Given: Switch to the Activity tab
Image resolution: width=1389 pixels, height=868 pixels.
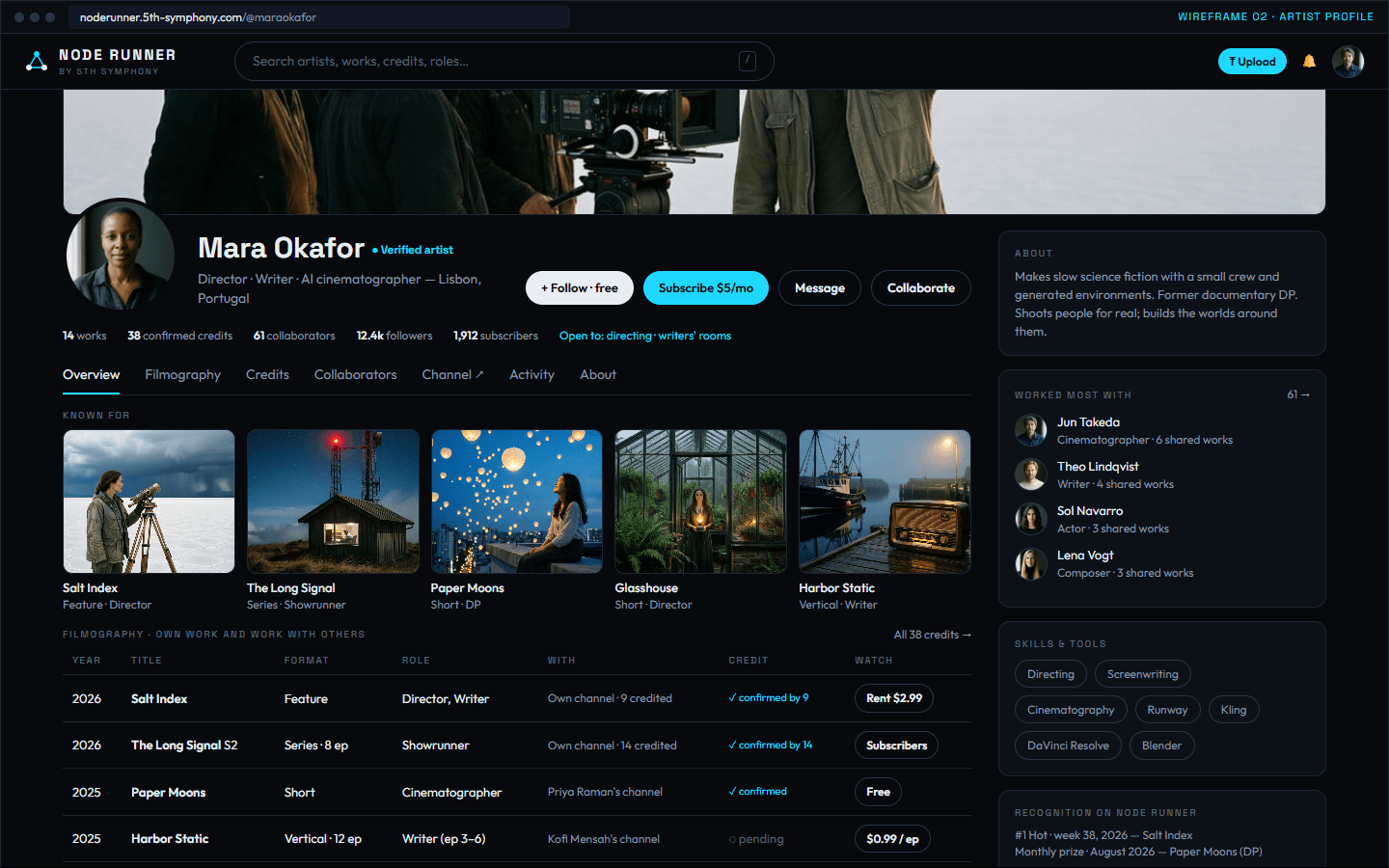Looking at the screenshot, I should pyautogui.click(x=531, y=375).
